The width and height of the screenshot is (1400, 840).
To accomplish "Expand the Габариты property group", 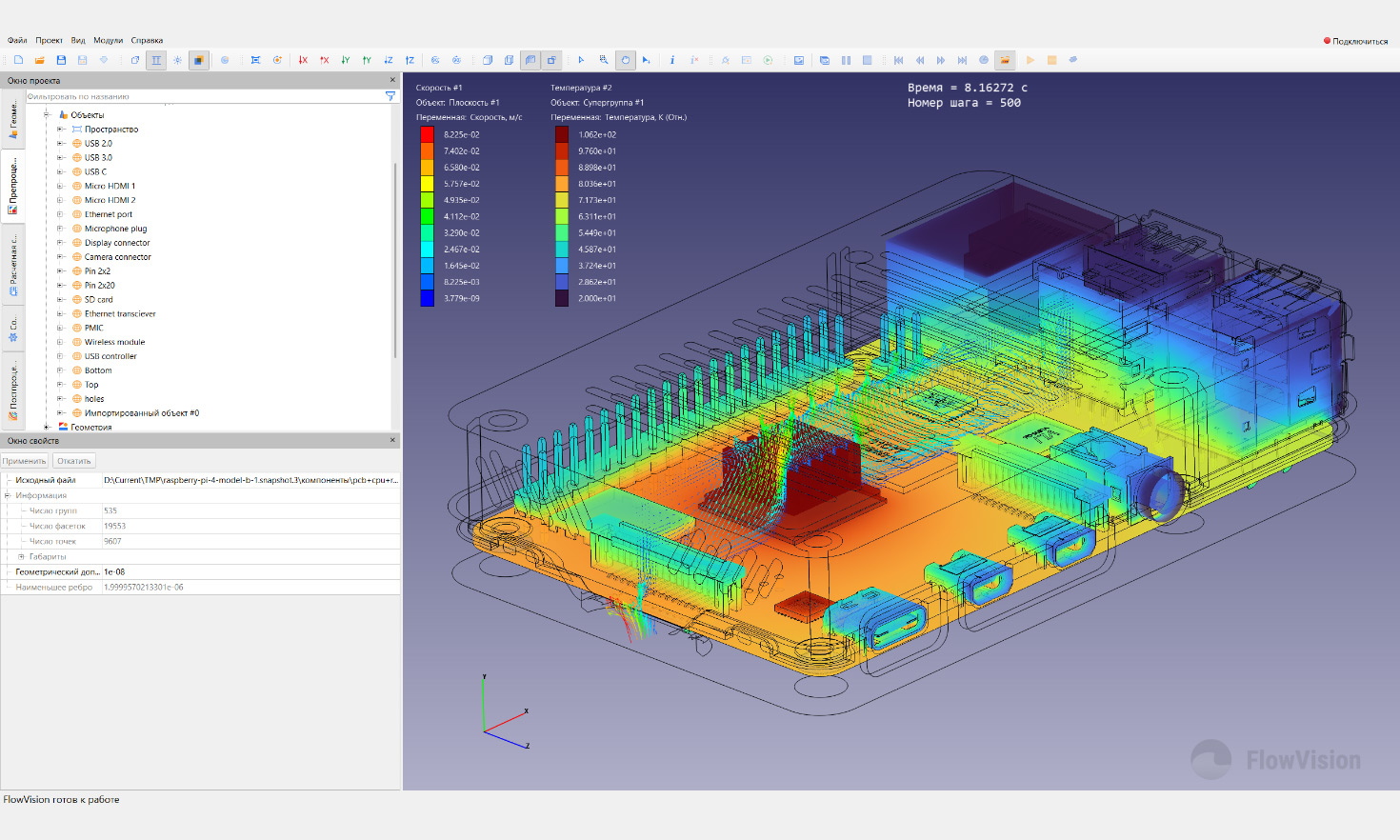I will tap(21, 556).
